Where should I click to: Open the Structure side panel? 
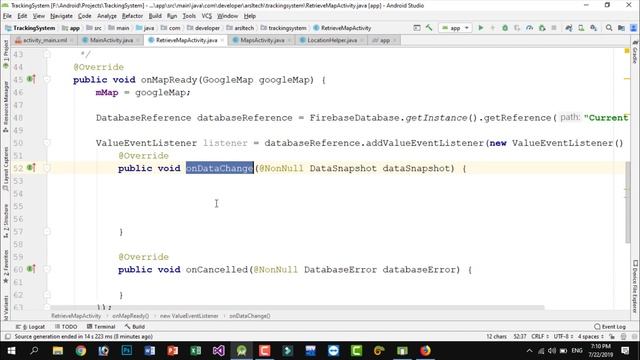[x=6, y=221]
